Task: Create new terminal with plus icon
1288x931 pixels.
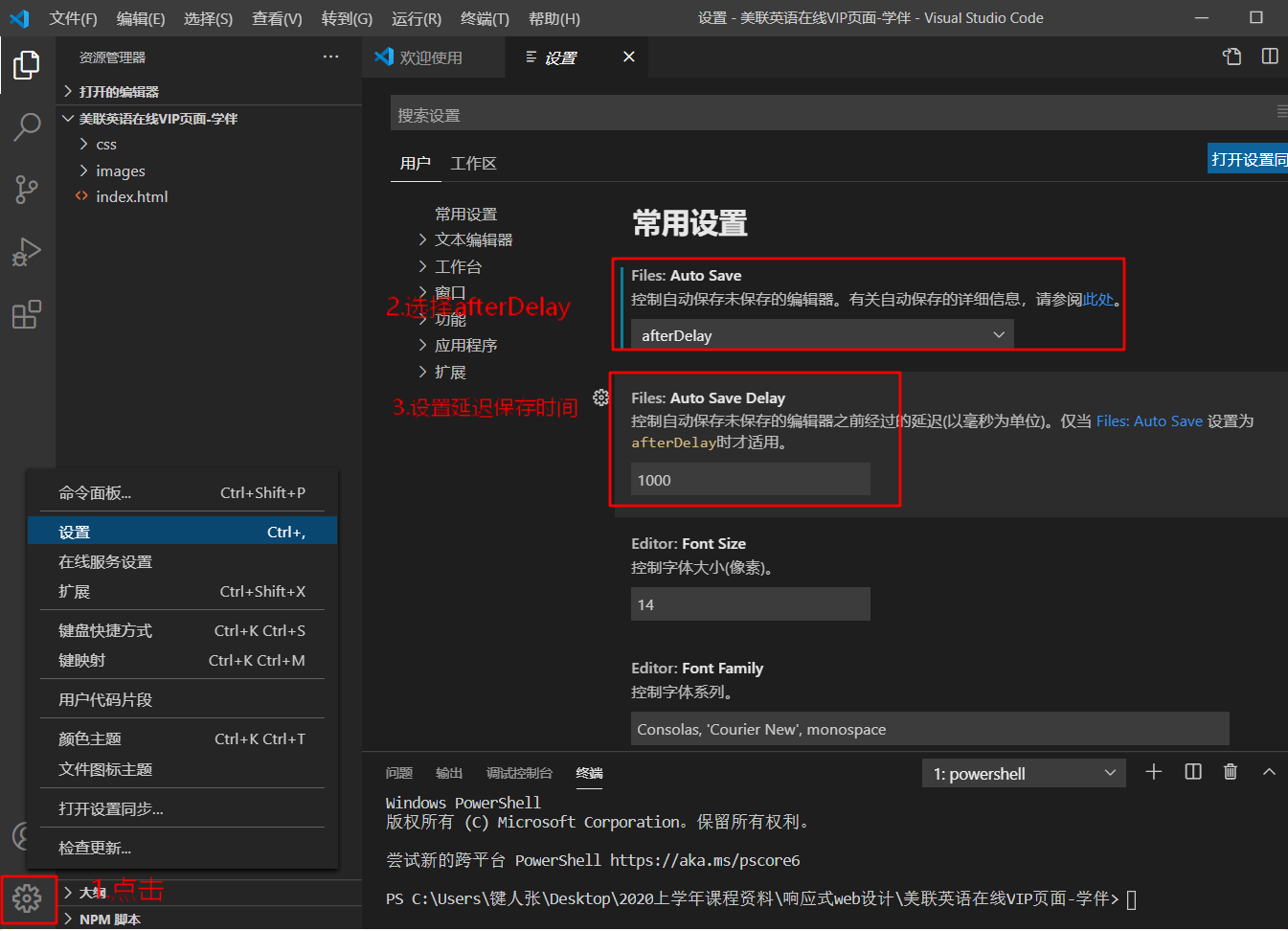Action: tap(1153, 772)
